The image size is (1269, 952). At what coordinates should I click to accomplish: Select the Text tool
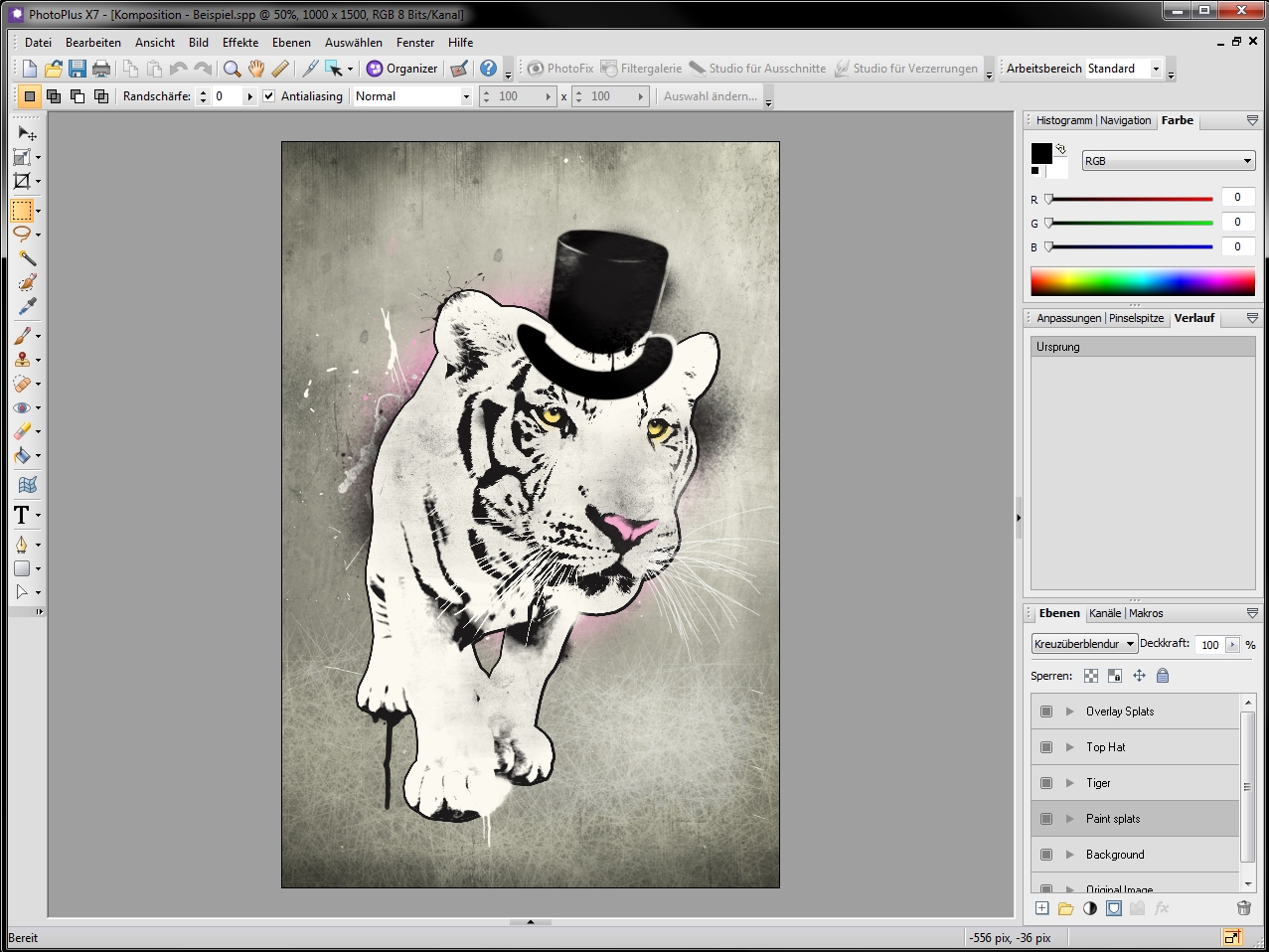[x=22, y=515]
